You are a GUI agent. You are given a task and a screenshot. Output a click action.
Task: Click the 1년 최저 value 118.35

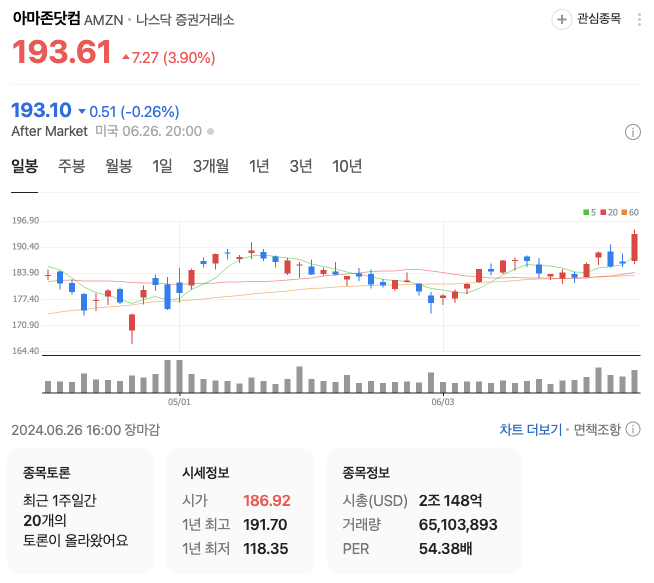[x=265, y=549]
